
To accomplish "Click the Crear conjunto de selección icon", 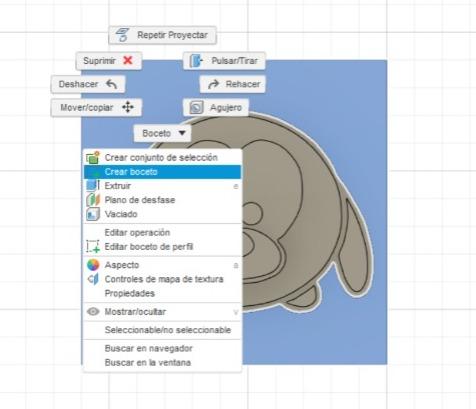I will pos(93,157).
